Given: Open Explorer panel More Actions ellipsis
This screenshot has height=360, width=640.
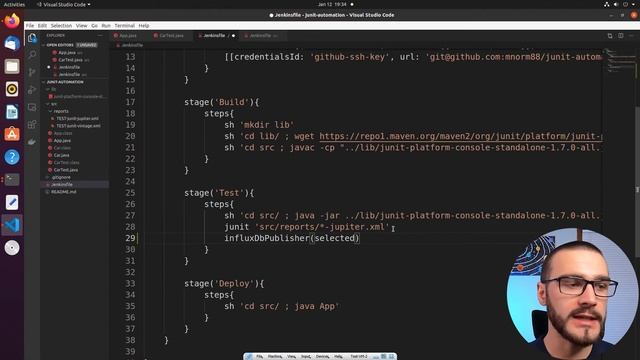Looking at the screenshot, I should (x=100, y=36).
